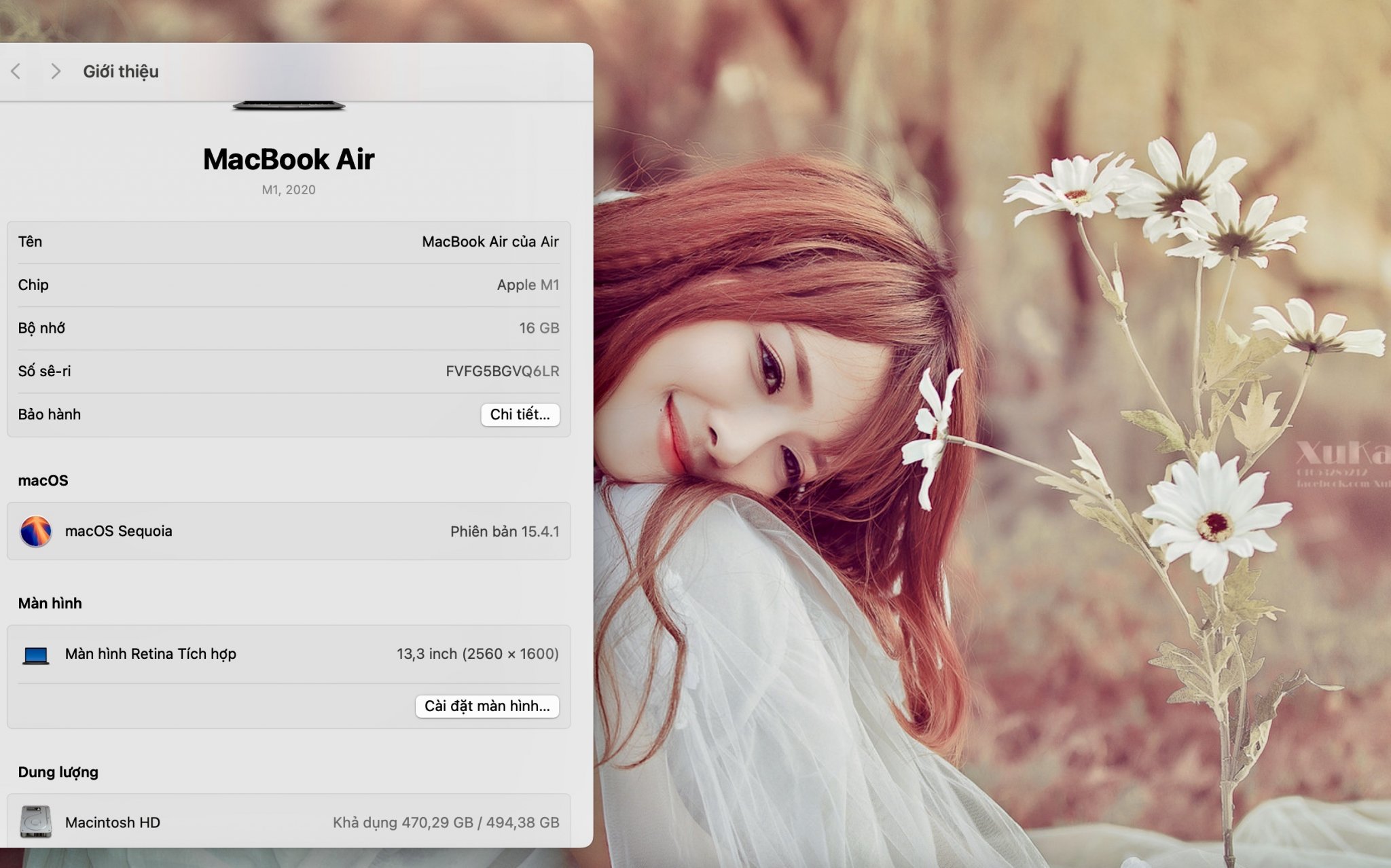Image resolution: width=1391 pixels, height=868 pixels.
Task: Click the forward navigation chevron
Action: pyautogui.click(x=56, y=71)
